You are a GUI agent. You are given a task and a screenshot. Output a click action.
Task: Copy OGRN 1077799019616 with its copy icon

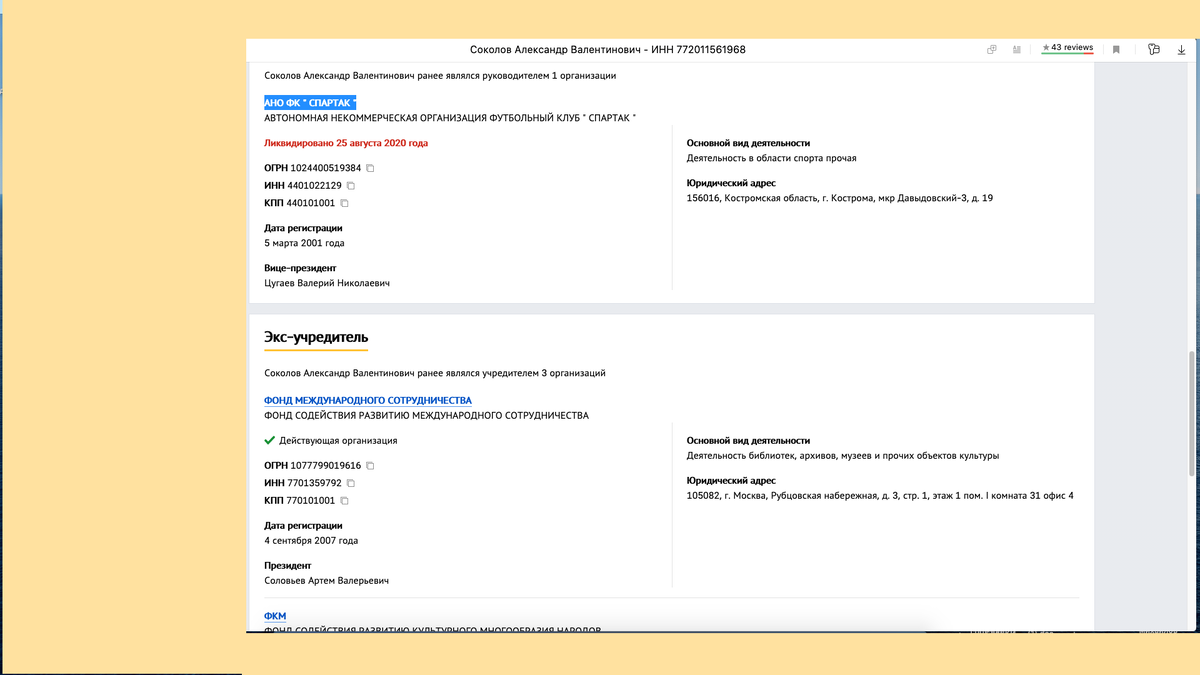click(x=370, y=466)
